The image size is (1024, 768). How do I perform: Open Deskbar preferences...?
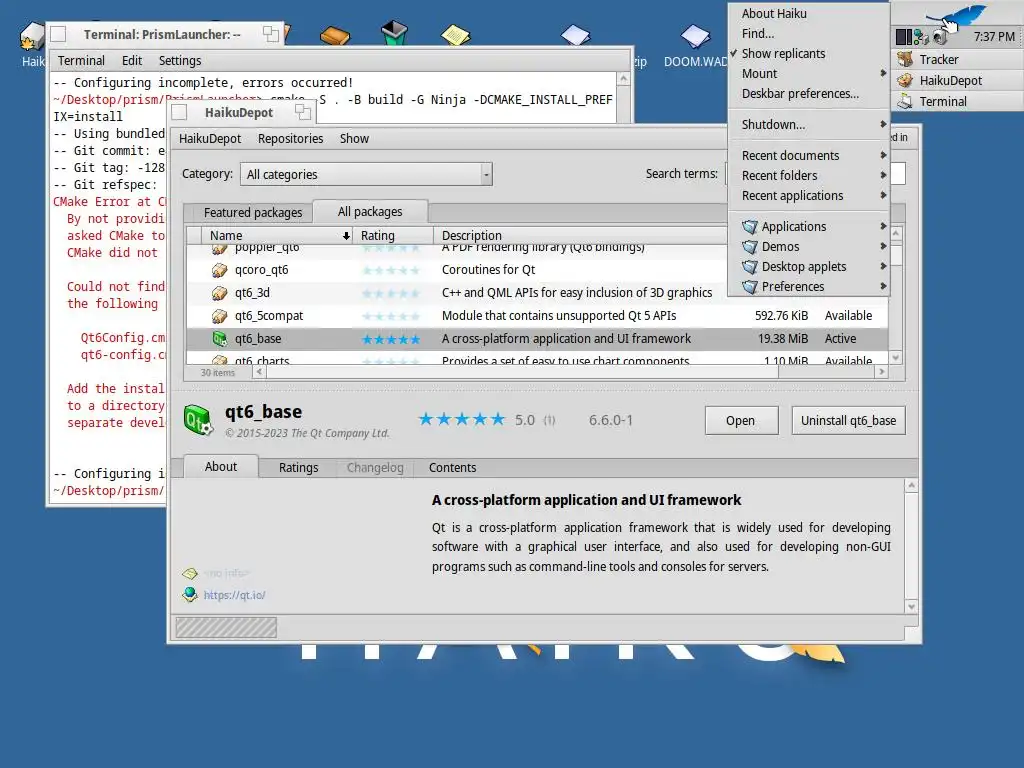(x=808, y=93)
